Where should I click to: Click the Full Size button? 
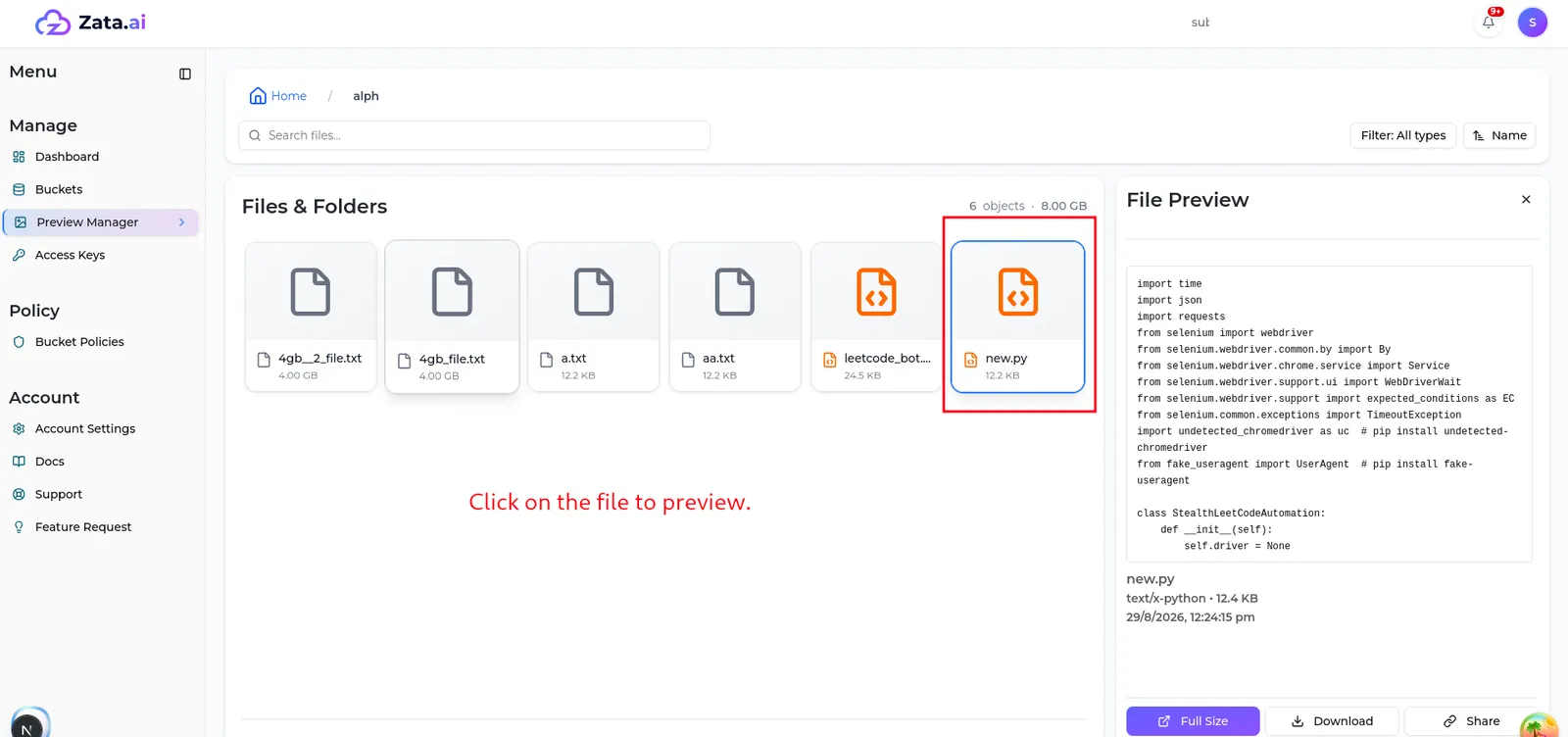click(1193, 721)
